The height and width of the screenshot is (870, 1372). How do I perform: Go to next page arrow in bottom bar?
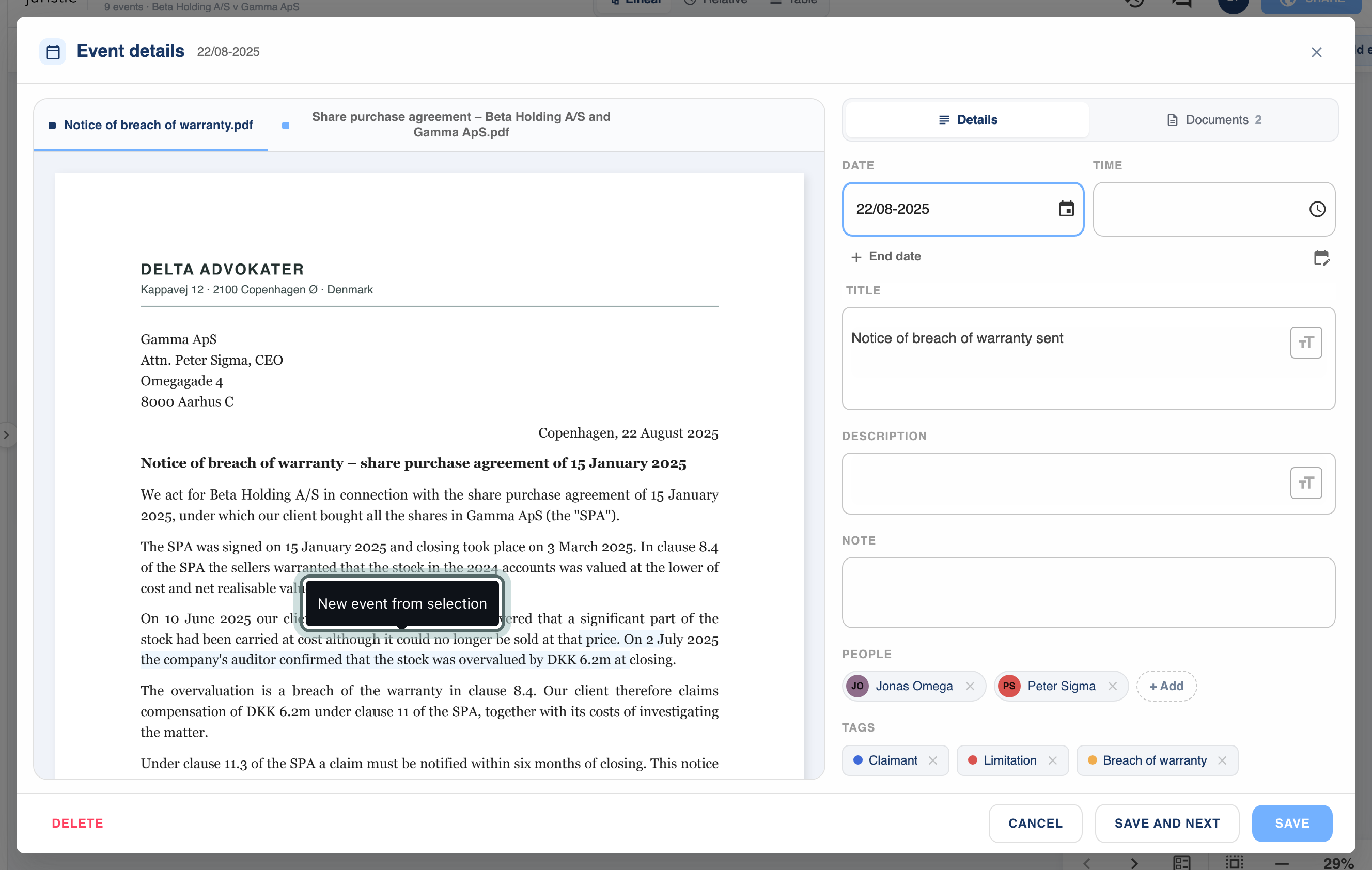[1134, 863]
